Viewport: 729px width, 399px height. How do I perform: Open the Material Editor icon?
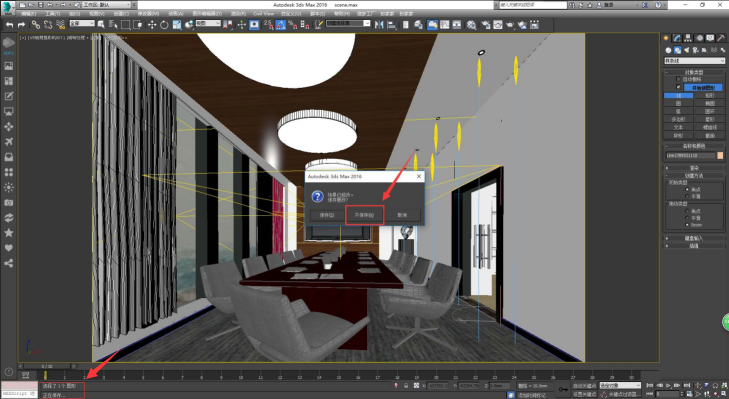pyautogui.click(x=471, y=25)
